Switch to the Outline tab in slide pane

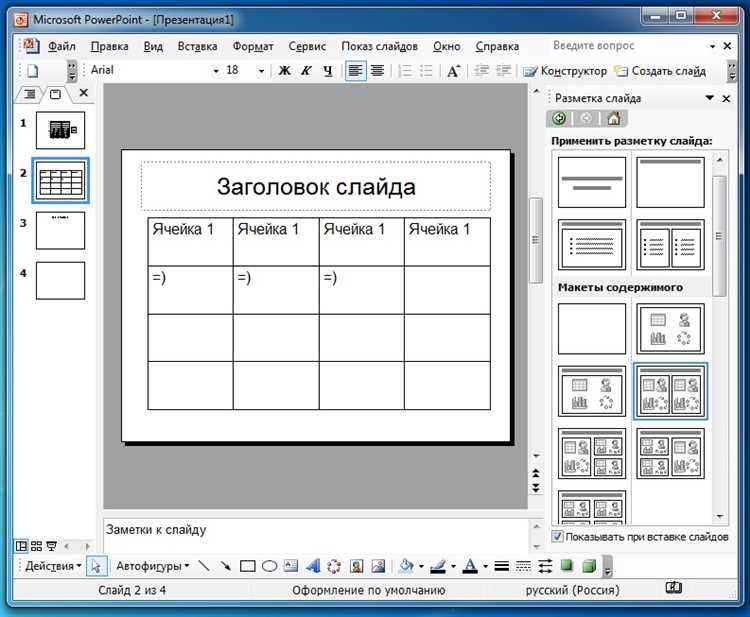coord(30,94)
